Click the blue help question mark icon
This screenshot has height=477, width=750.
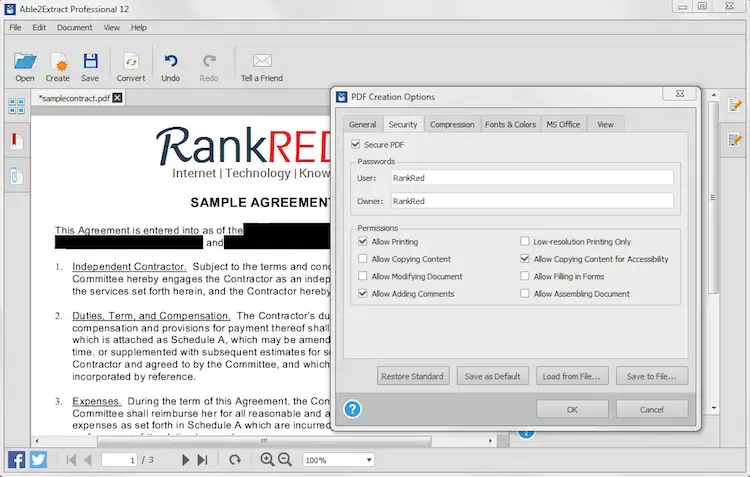pos(353,409)
